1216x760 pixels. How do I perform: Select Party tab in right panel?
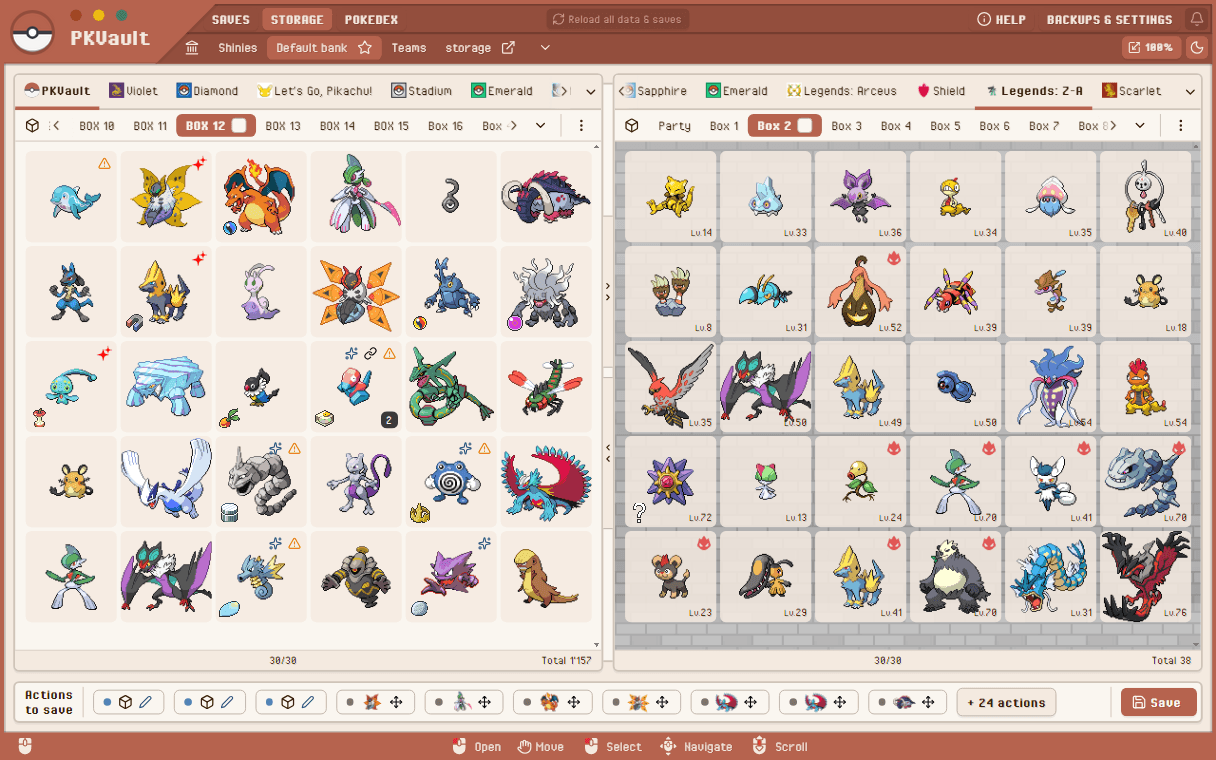(x=674, y=125)
